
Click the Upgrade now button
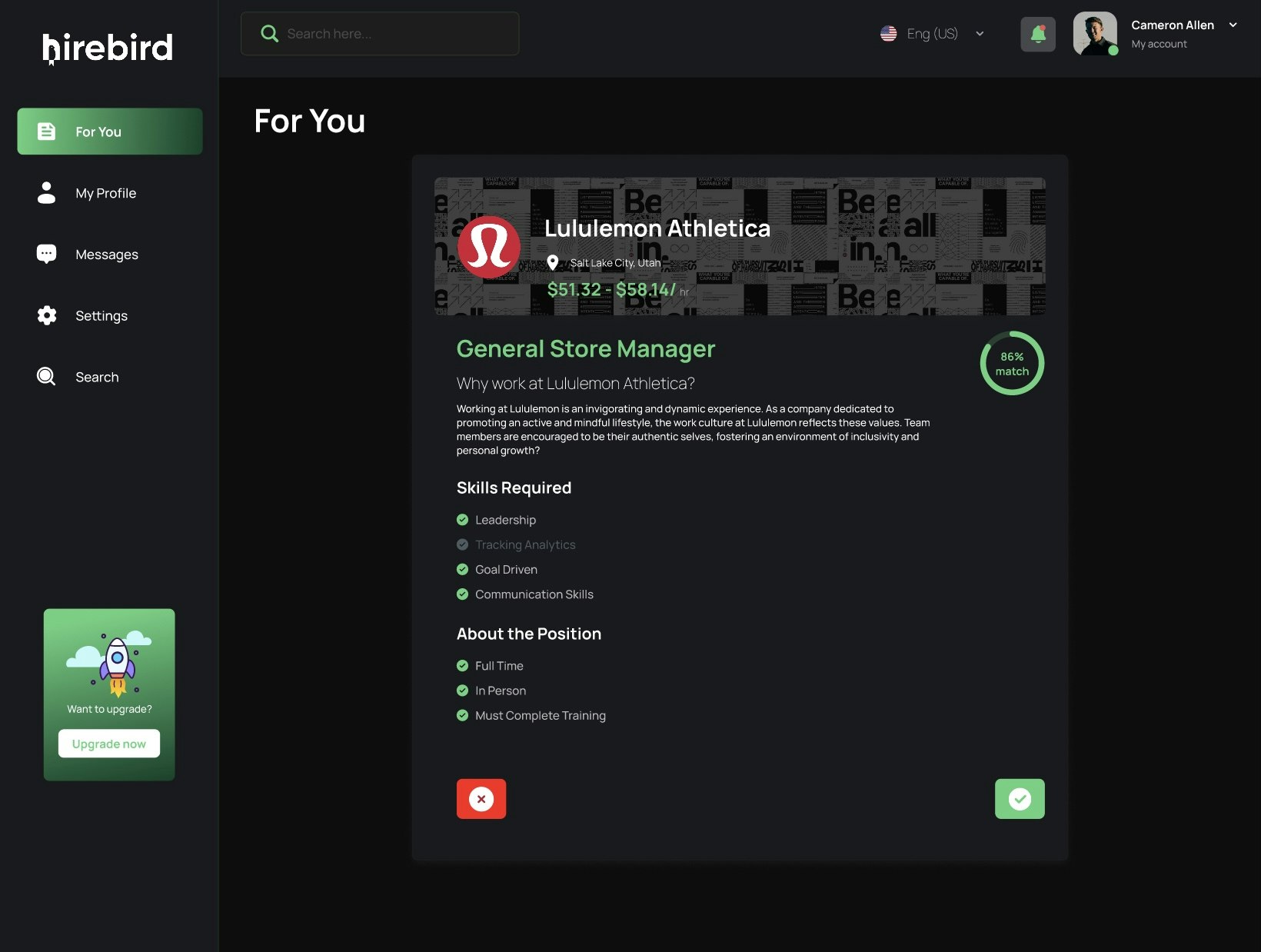tap(109, 744)
